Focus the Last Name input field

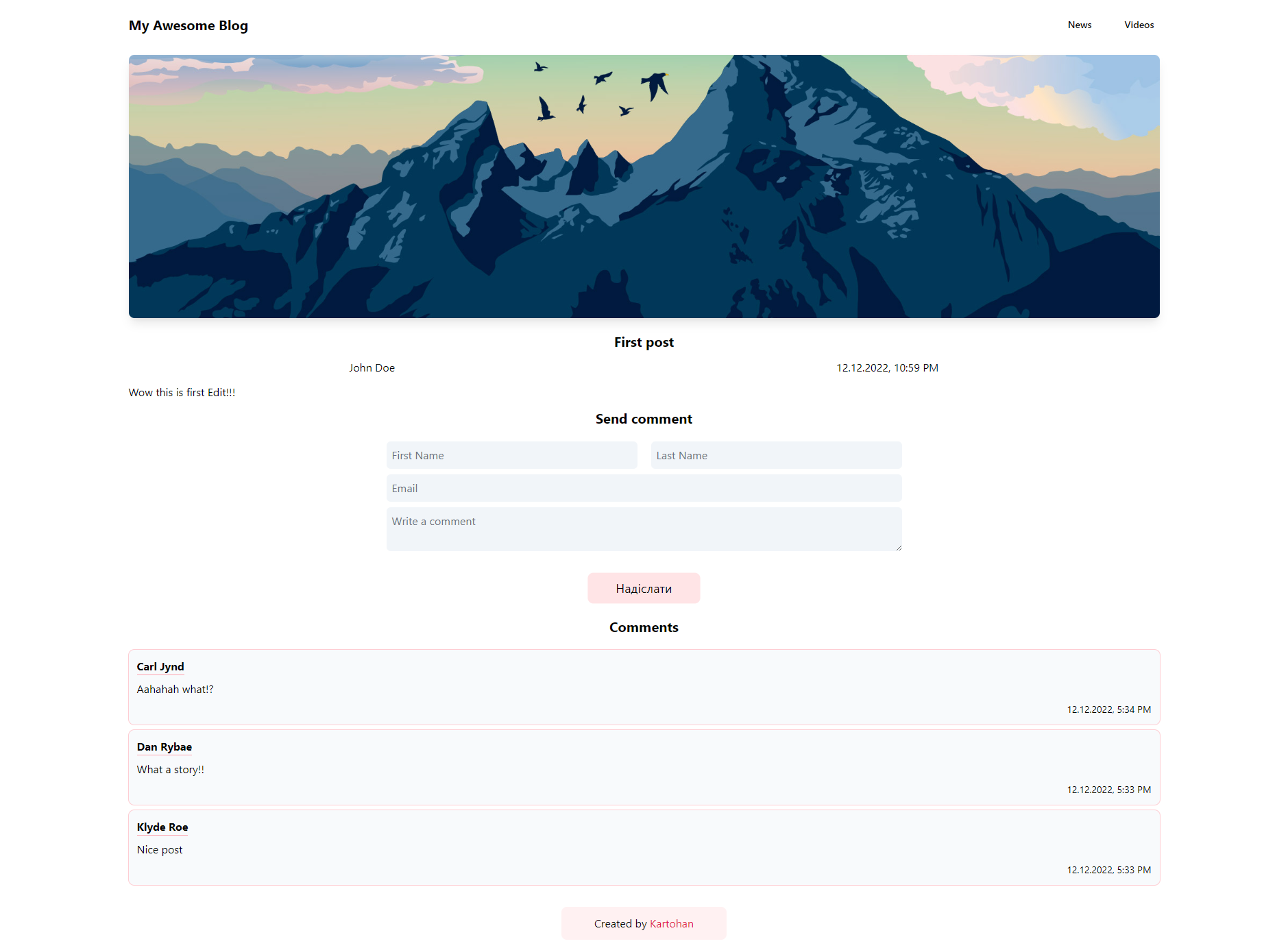[776, 455]
